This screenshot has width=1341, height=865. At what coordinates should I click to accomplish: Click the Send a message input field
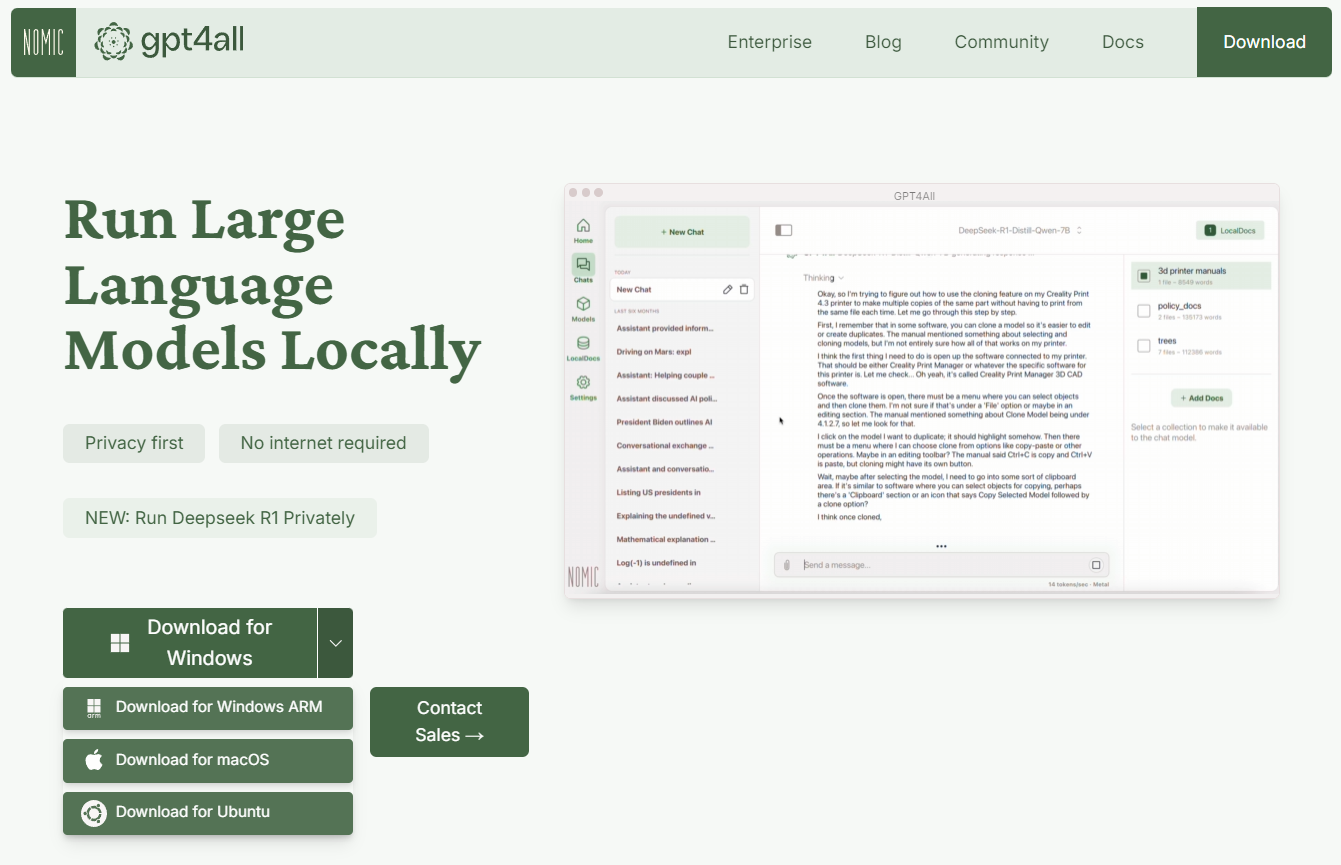click(x=940, y=565)
